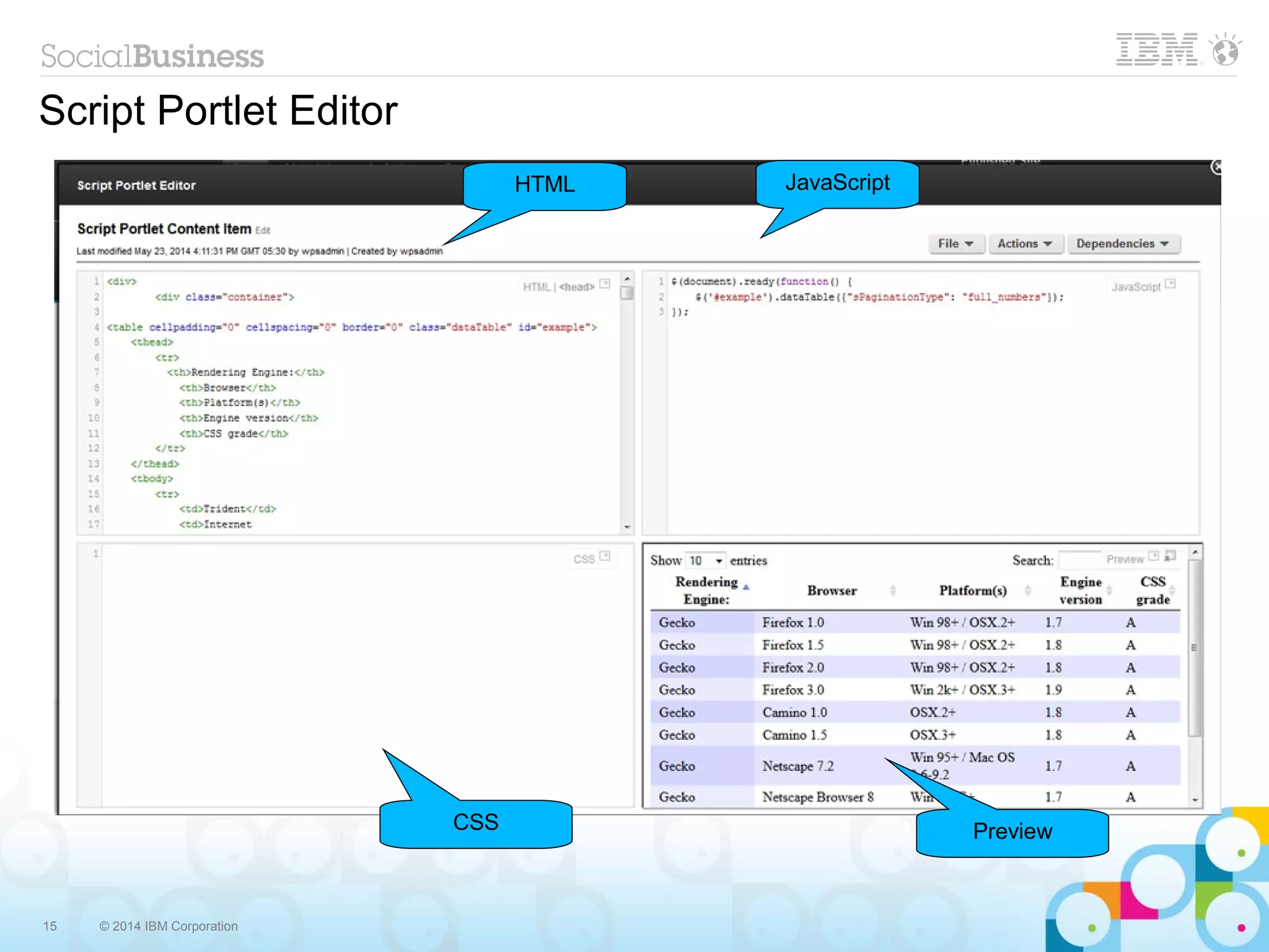1269x952 pixels.
Task: Click the '<tbody>' code line
Action: [x=152, y=479]
